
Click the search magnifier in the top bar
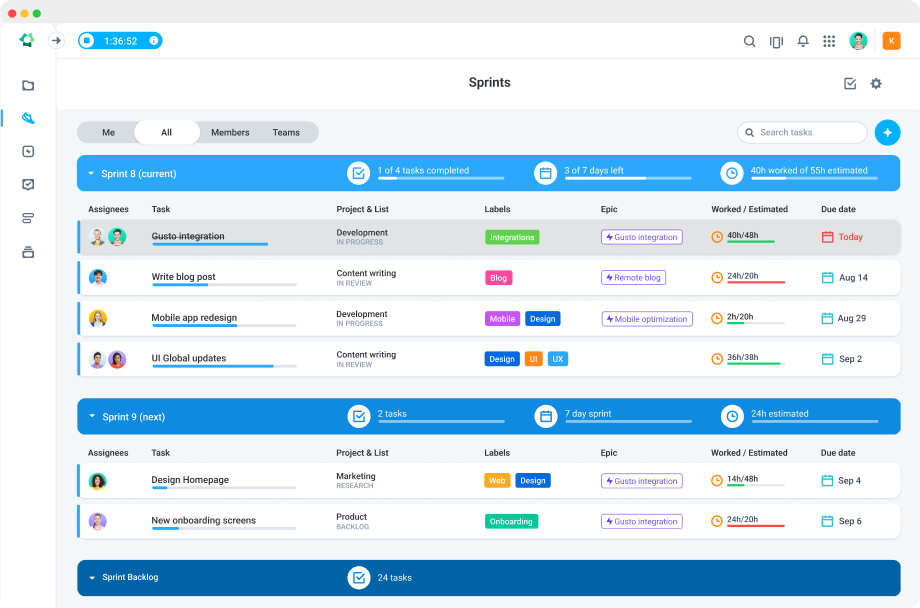[749, 41]
